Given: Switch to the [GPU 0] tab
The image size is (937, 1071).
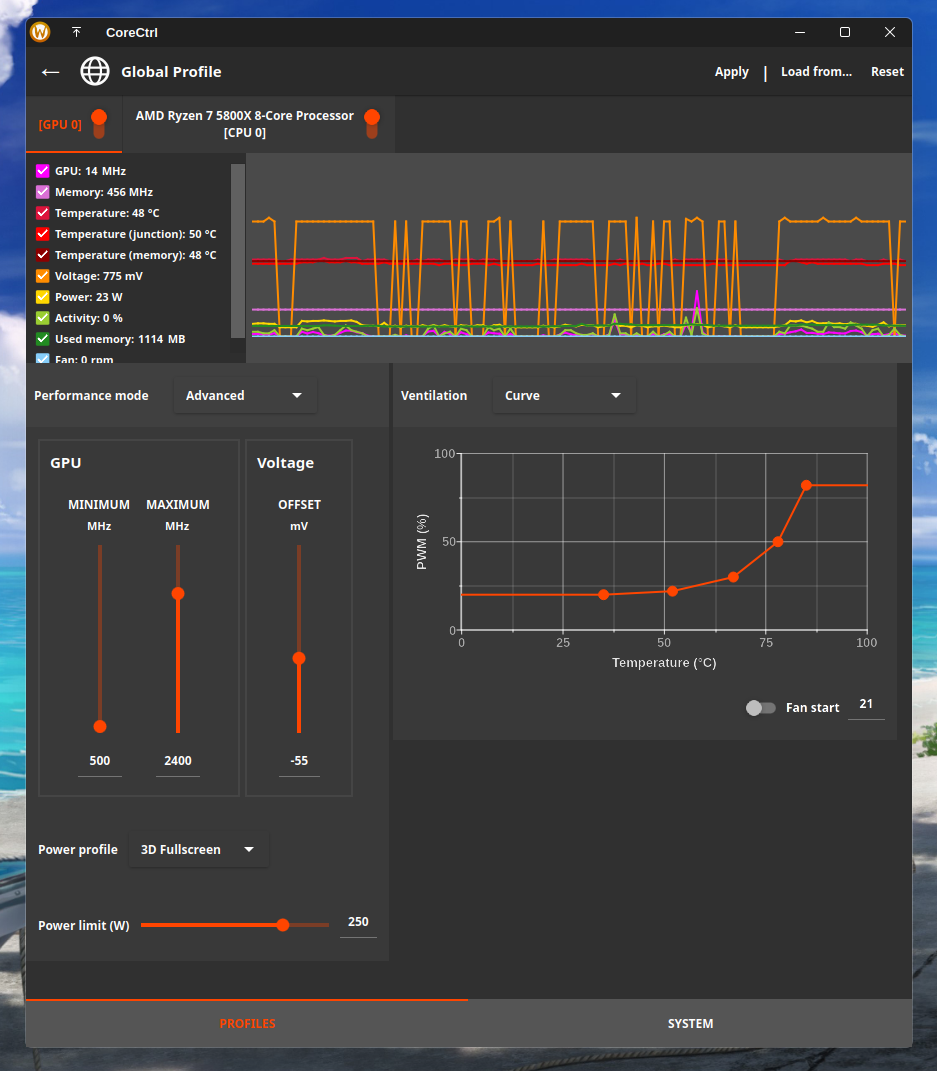Looking at the screenshot, I should (74, 124).
